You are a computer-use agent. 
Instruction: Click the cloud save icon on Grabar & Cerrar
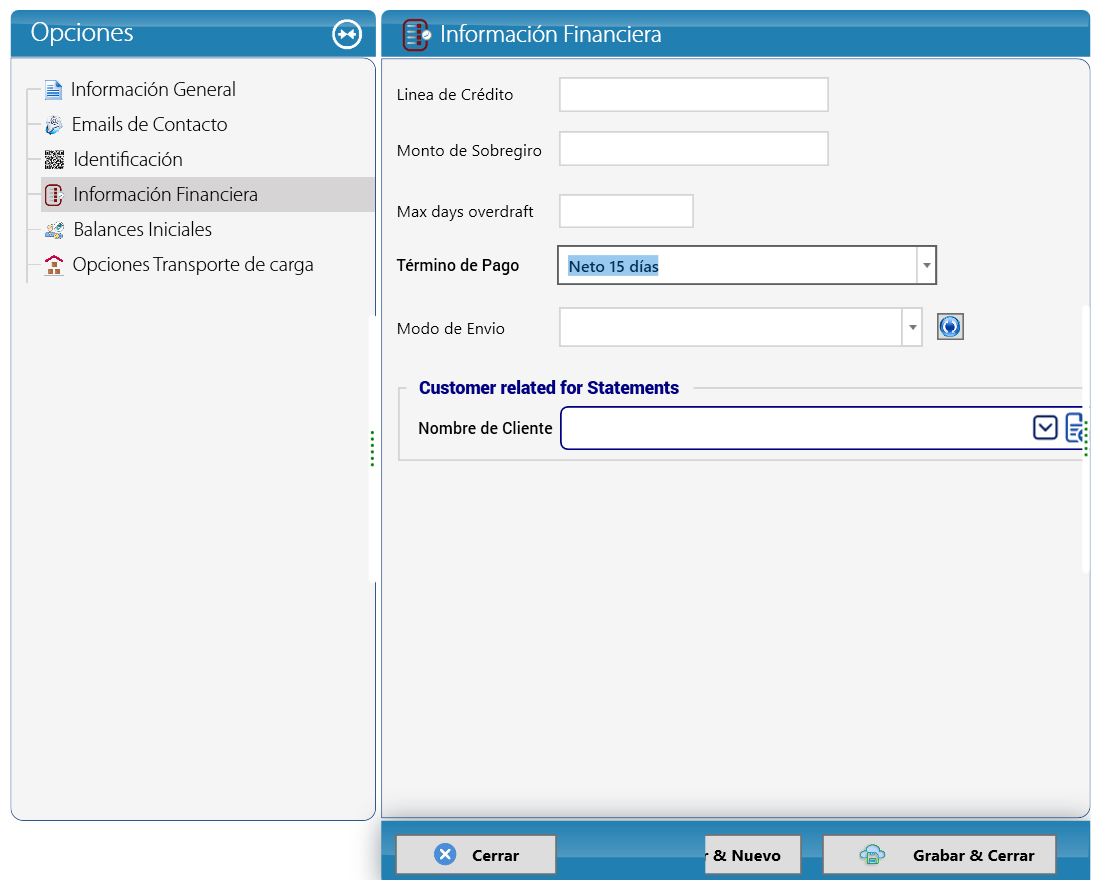[872, 855]
